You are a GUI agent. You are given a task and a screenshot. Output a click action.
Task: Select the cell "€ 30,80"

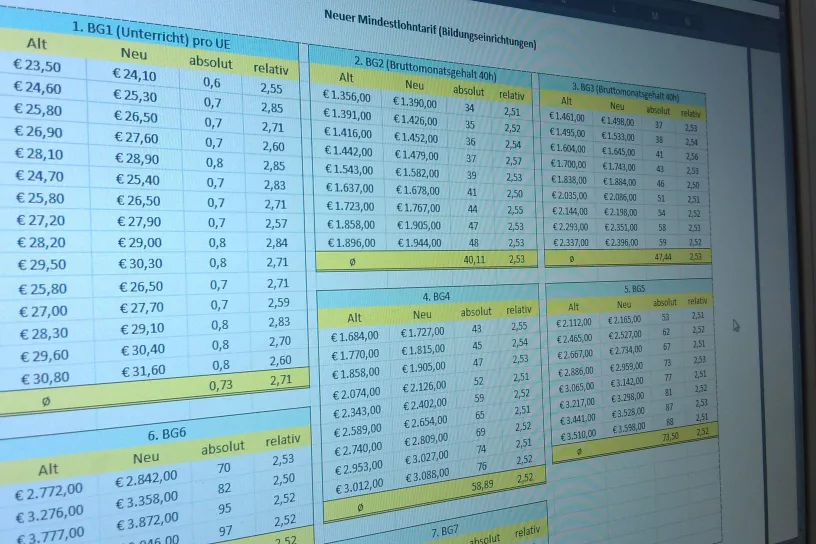pos(45,378)
